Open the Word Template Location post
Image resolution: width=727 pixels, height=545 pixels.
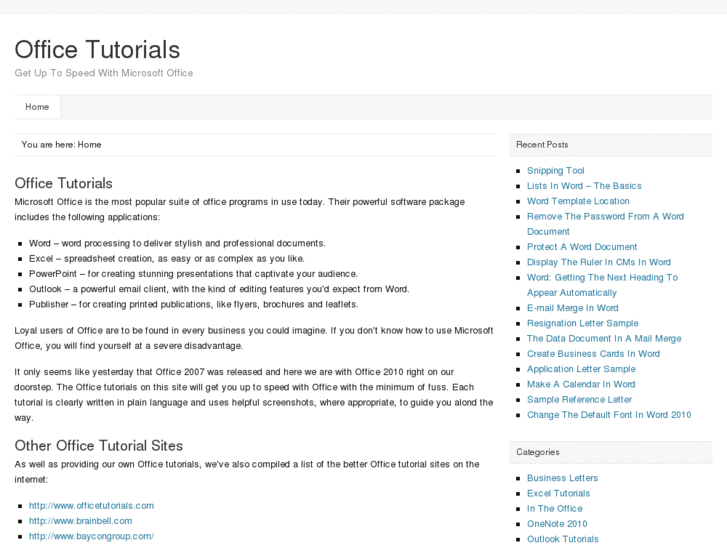point(578,201)
